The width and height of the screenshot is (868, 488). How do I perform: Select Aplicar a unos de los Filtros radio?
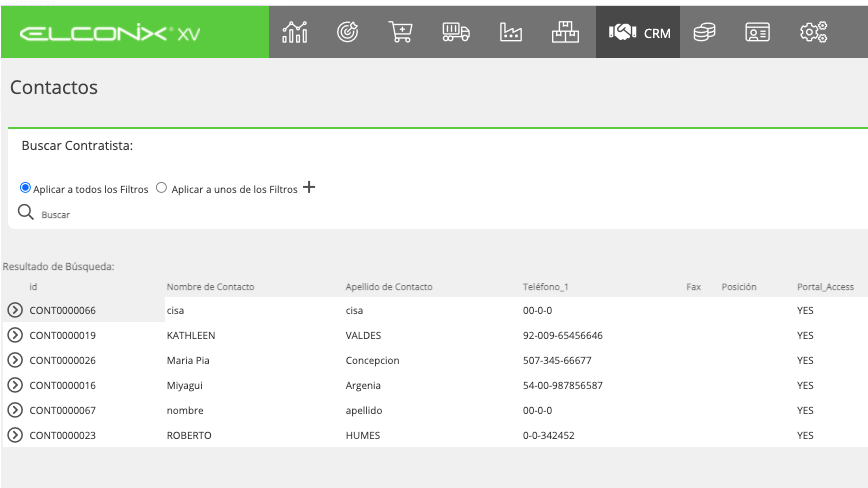(161, 188)
